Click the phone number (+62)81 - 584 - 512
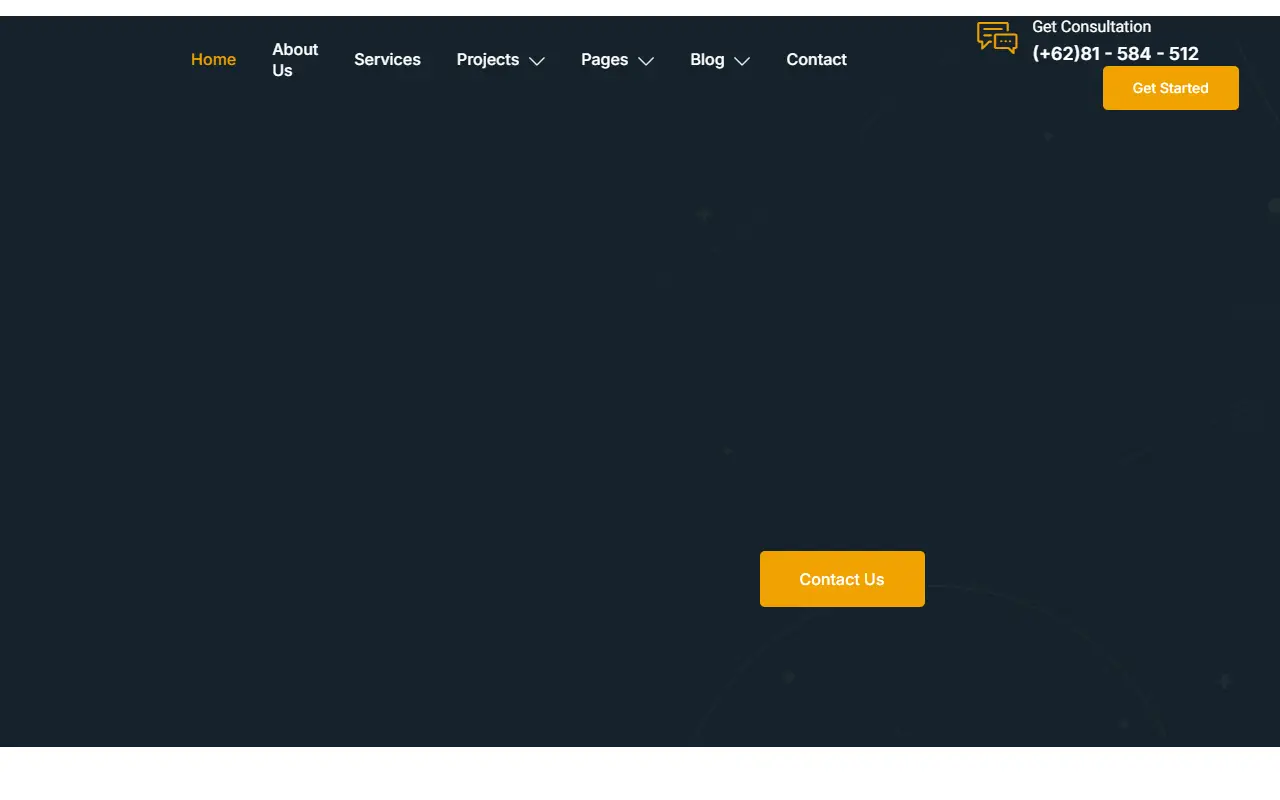Image resolution: width=1280 pixels, height=800 pixels. pyautogui.click(x=1116, y=54)
